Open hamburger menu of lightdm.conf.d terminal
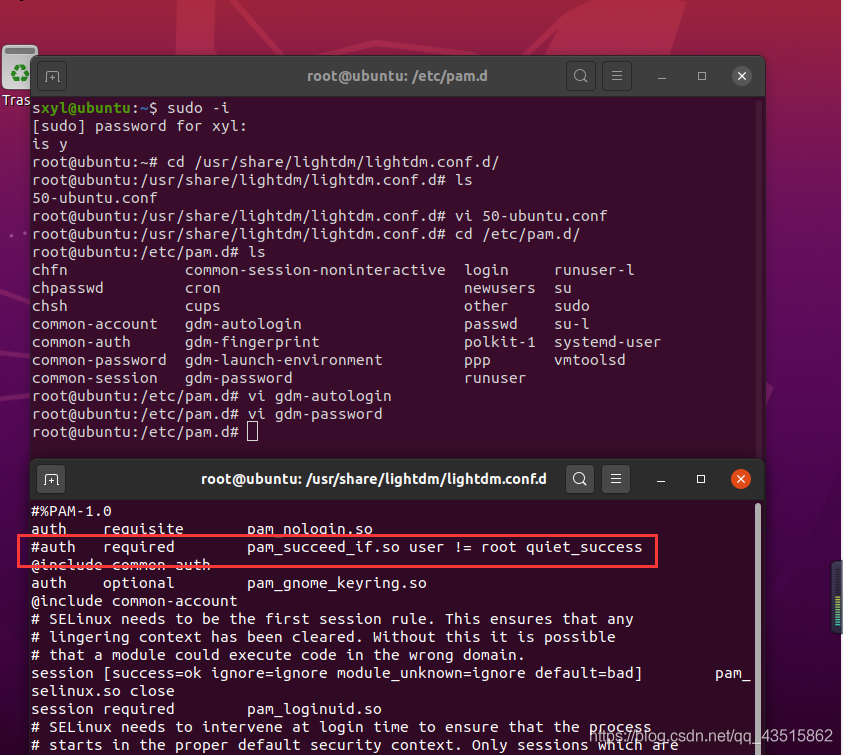The width and height of the screenshot is (843, 755). tap(616, 479)
